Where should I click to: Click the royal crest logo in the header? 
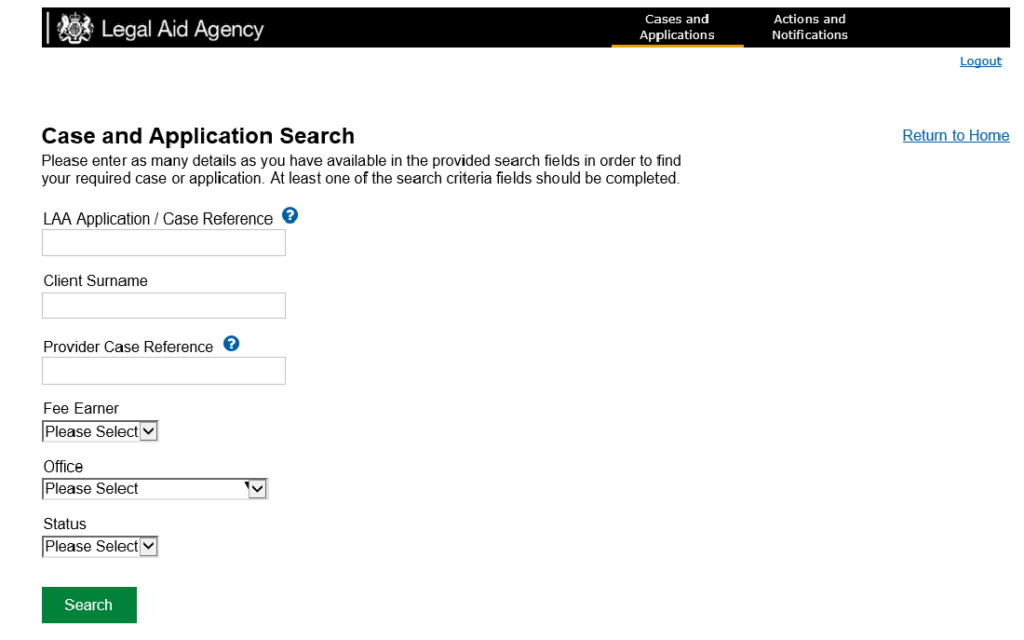pyautogui.click(x=75, y=28)
